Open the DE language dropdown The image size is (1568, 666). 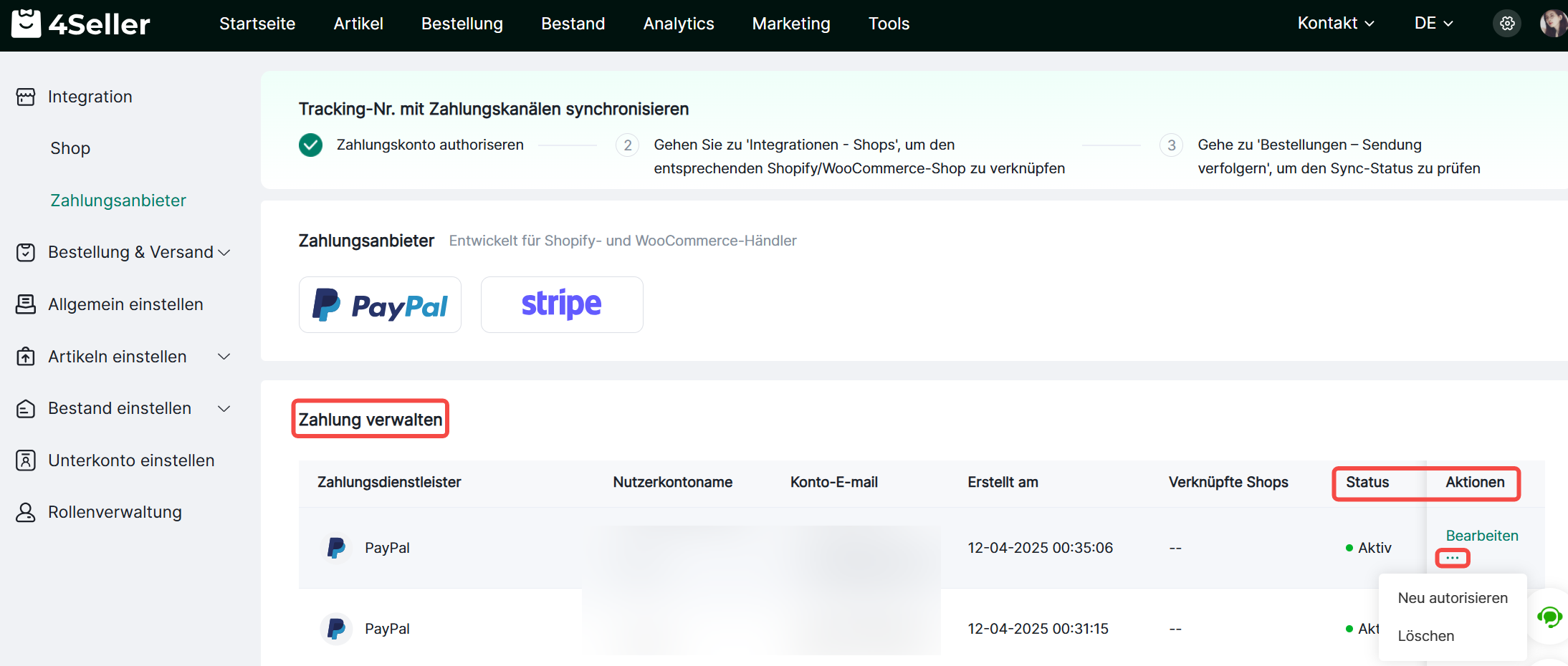(x=1433, y=24)
